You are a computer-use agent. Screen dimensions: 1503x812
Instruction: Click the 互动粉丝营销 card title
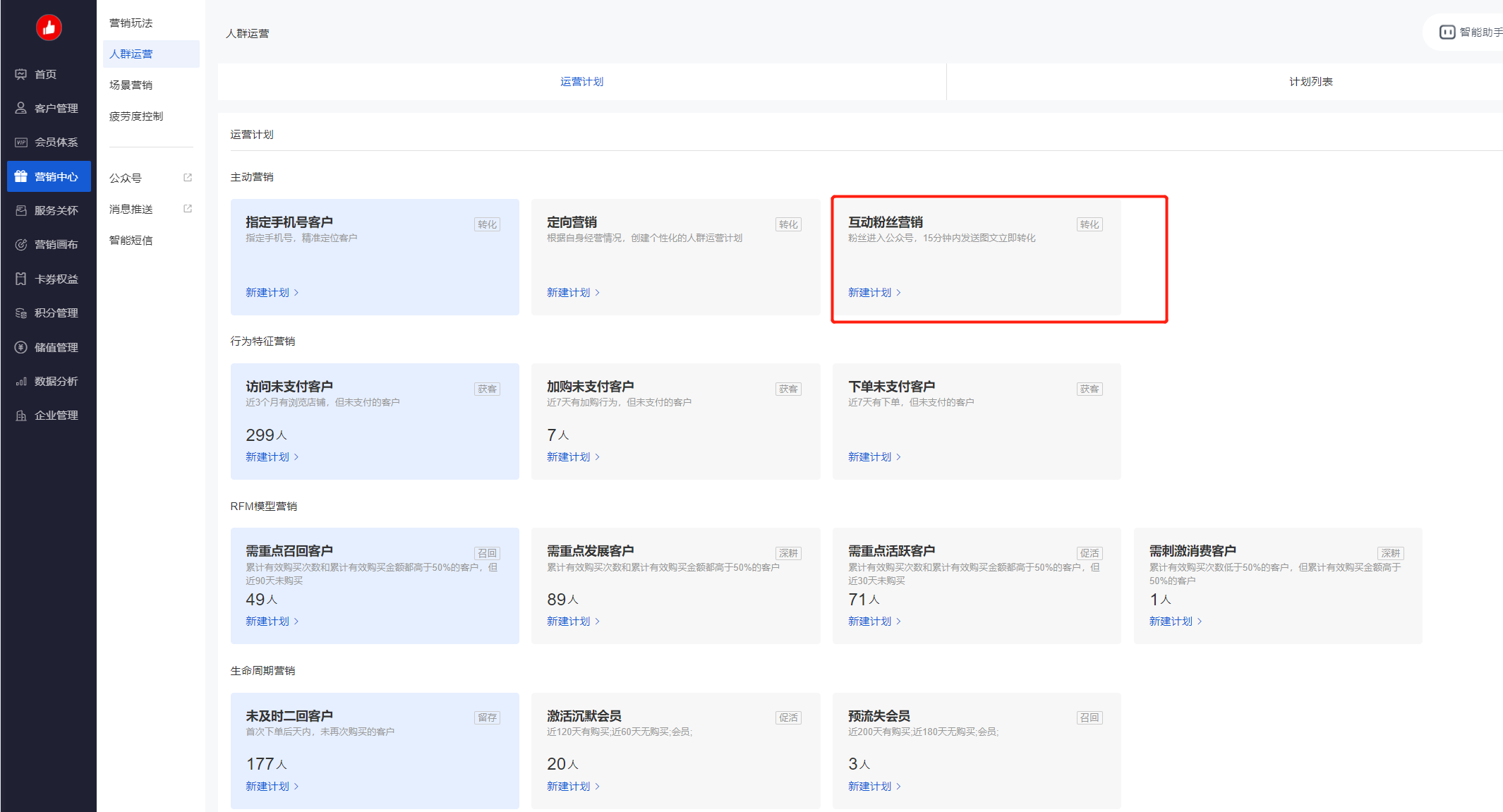coord(886,222)
